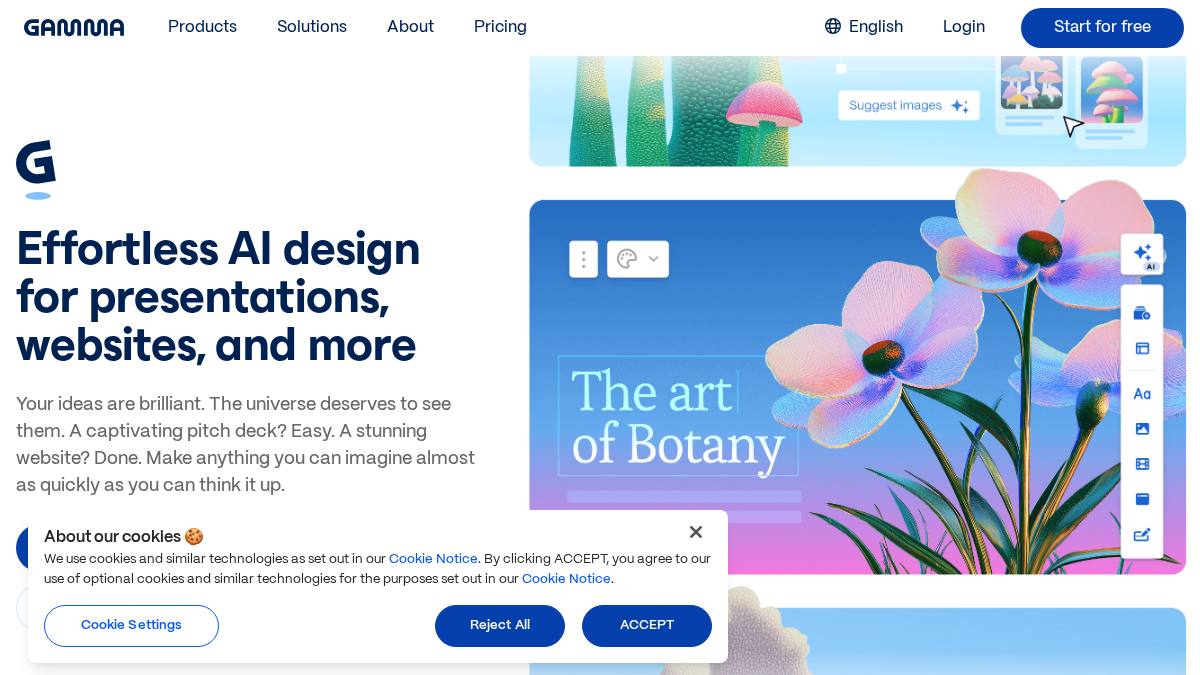Open the Products menu
The height and width of the screenshot is (675, 1200).
[x=202, y=27]
